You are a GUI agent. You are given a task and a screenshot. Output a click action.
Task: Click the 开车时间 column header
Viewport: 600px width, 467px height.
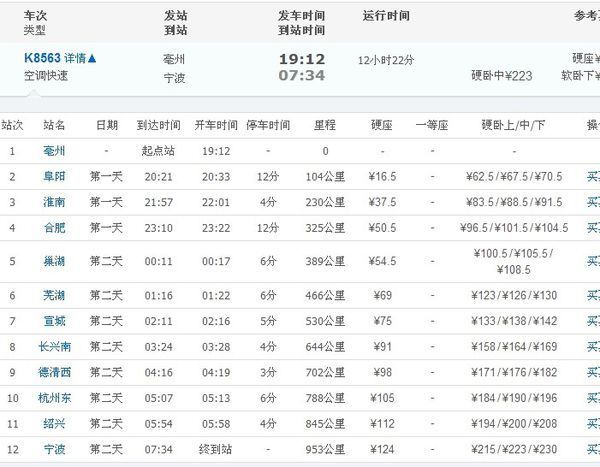216,125
